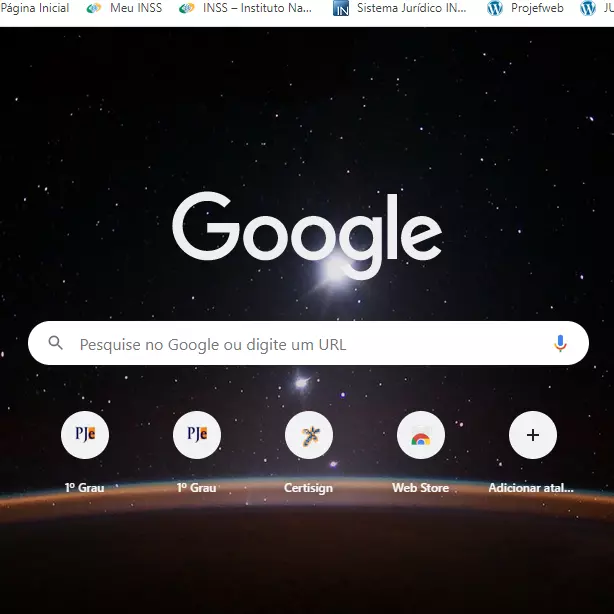Open the Página Inicial bookmark
Viewport: 614px width, 614px height.
tap(34, 8)
